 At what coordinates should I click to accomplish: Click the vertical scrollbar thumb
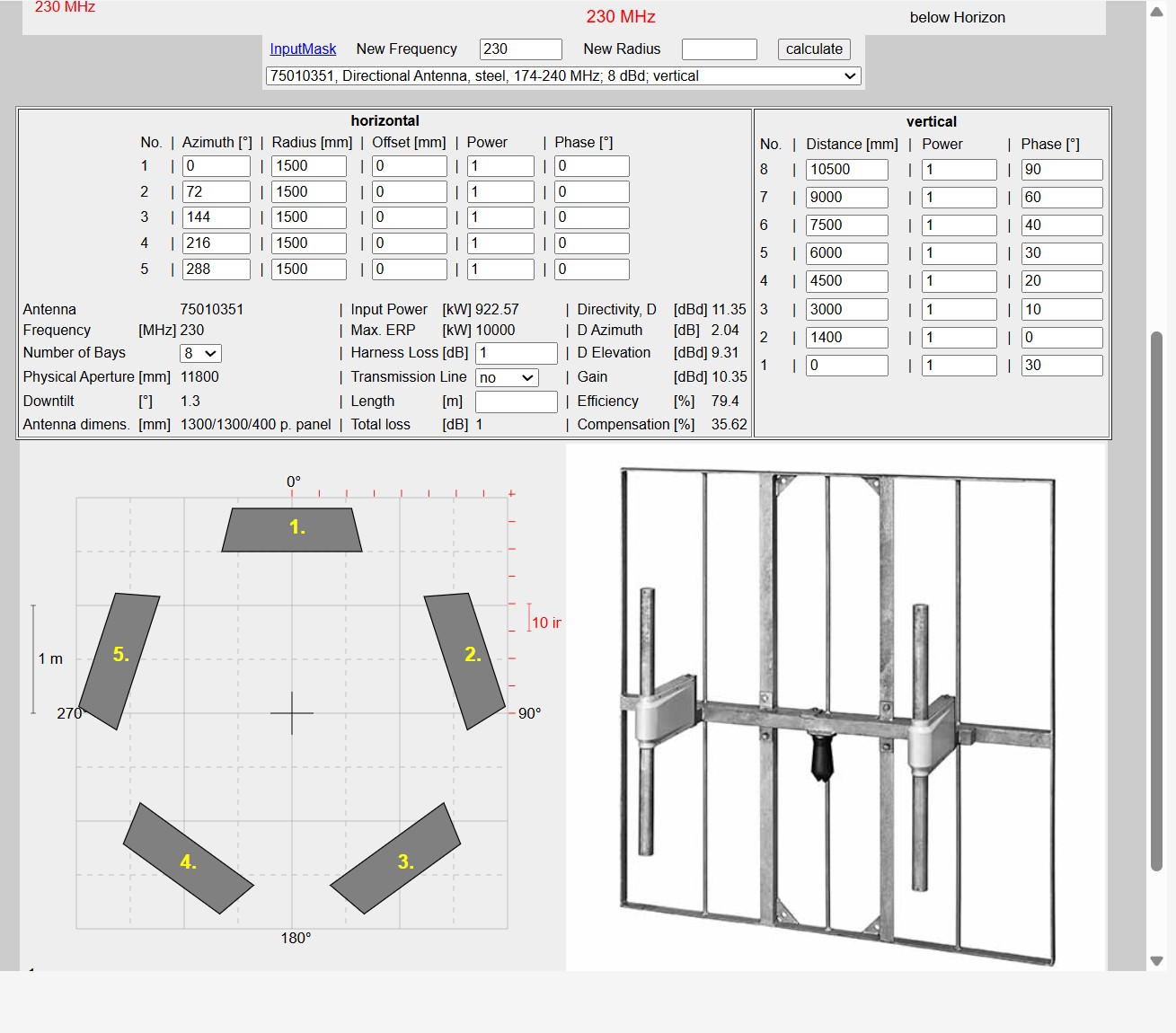pos(1157,601)
